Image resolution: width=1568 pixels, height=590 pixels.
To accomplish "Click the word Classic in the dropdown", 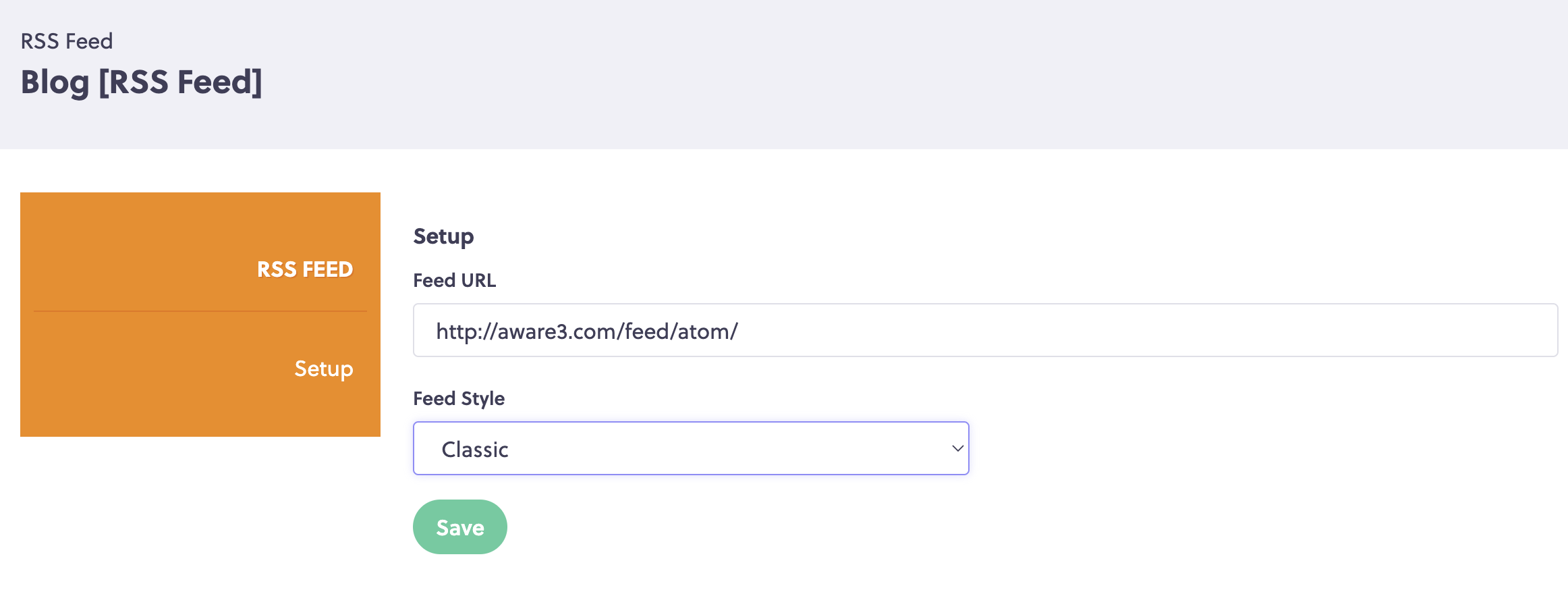I will (x=475, y=450).
